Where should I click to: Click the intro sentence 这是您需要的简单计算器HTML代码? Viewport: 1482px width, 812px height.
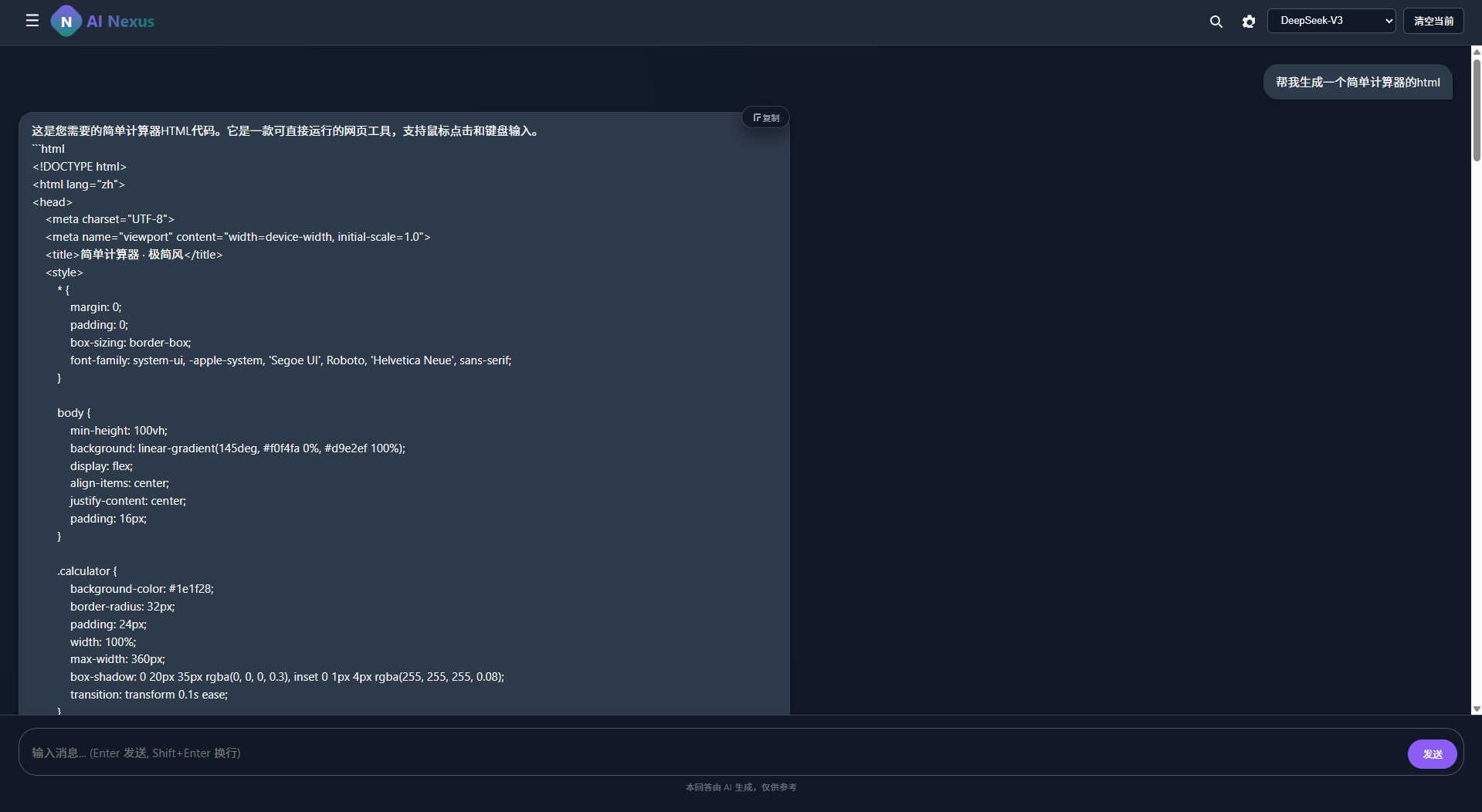pos(286,131)
